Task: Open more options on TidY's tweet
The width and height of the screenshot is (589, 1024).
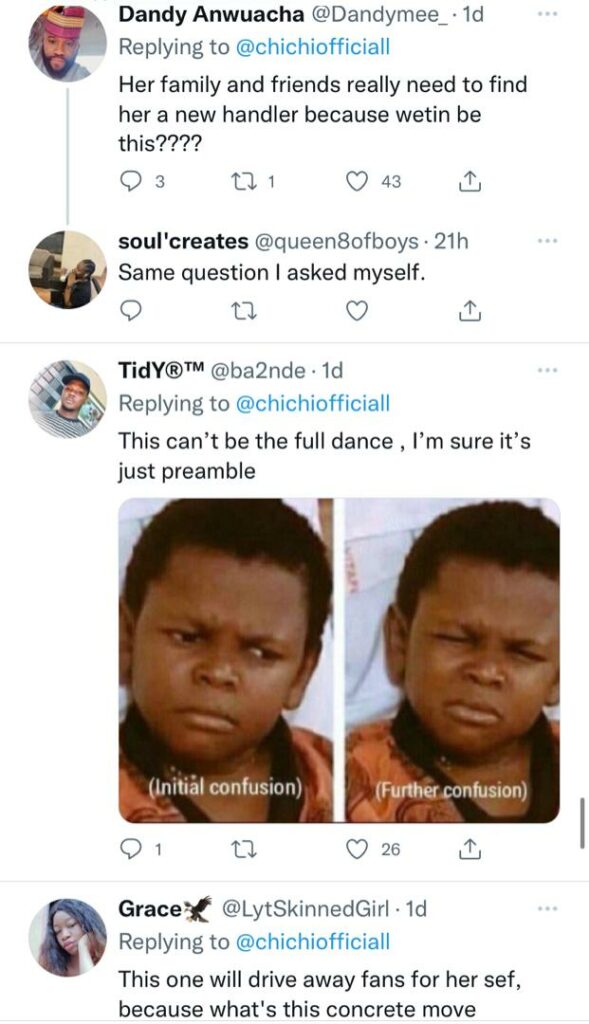Action: [547, 370]
